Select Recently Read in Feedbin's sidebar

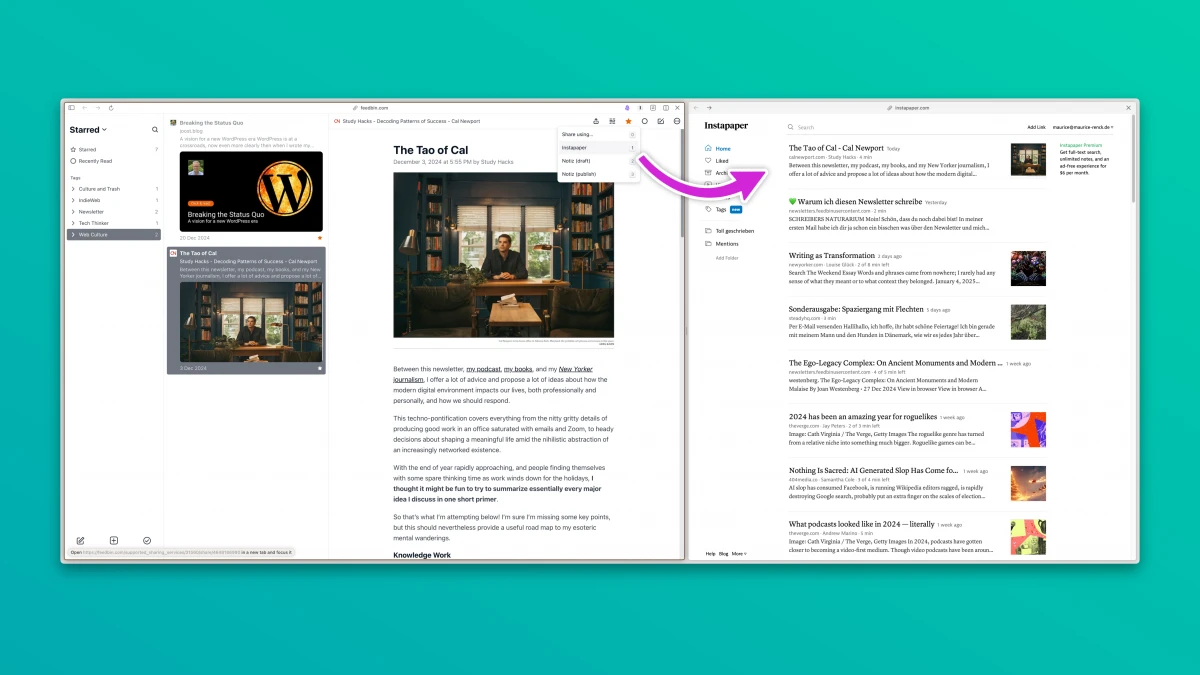coord(114,161)
